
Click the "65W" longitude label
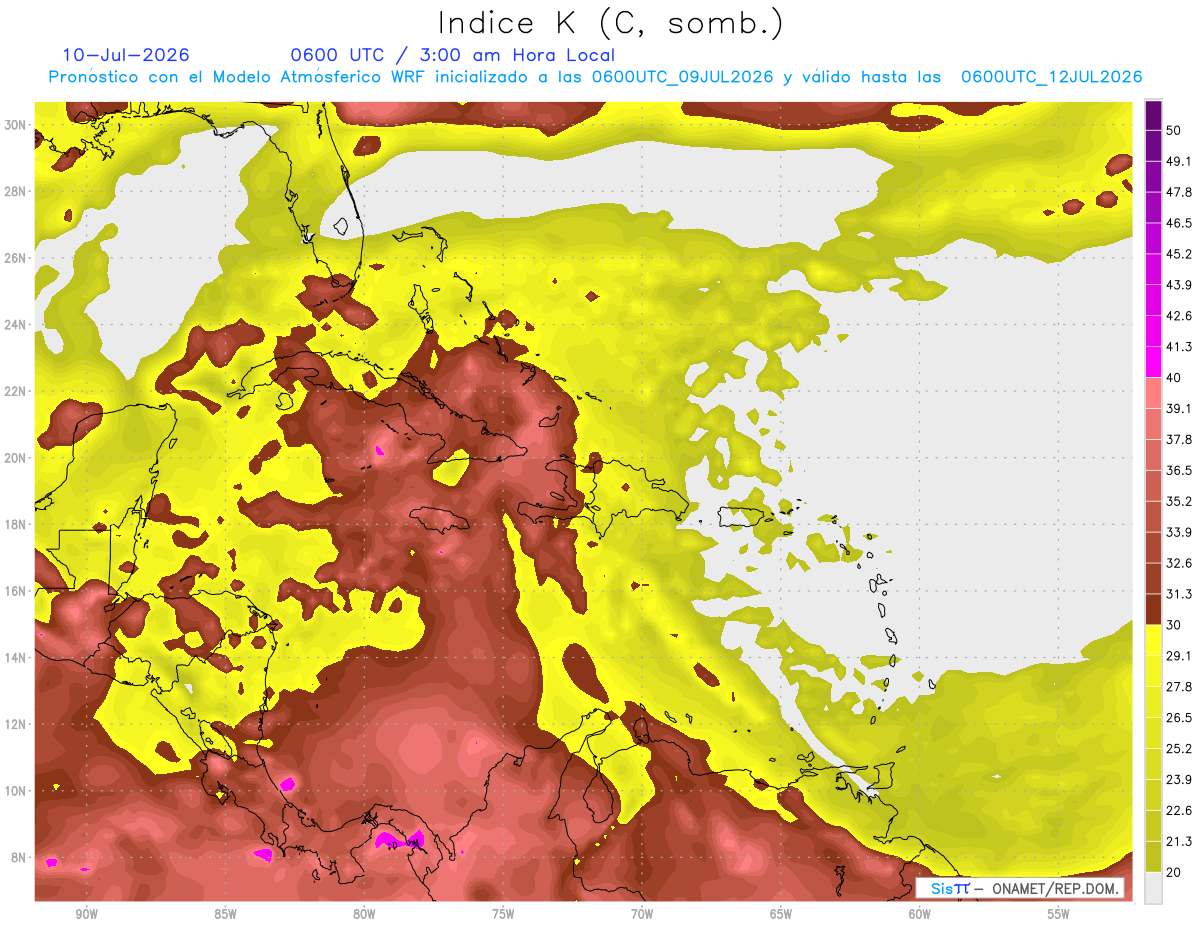point(781,914)
